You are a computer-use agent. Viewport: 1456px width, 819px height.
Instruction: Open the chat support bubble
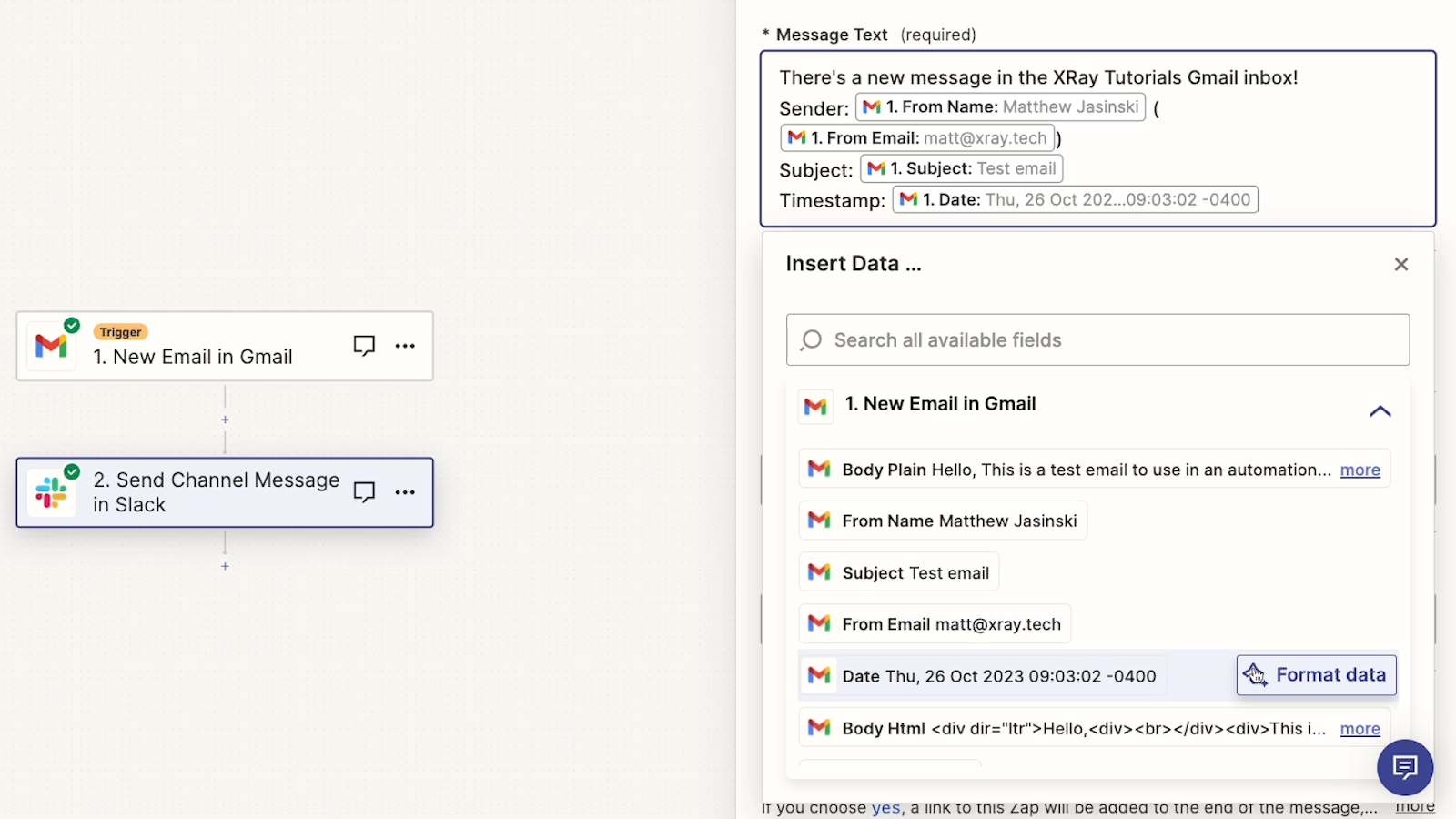[x=1405, y=768]
